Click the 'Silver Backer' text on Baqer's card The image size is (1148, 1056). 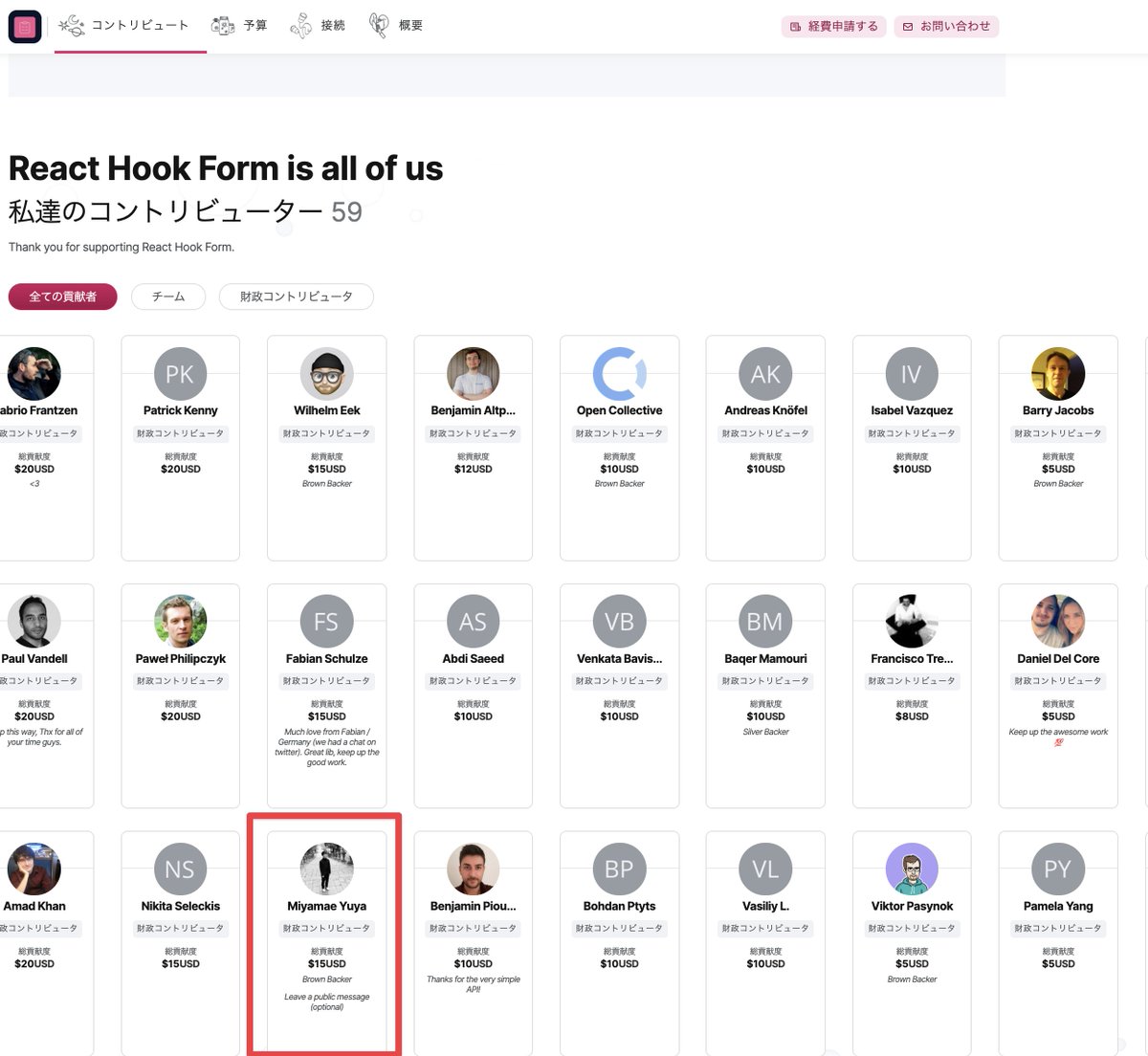[765, 732]
